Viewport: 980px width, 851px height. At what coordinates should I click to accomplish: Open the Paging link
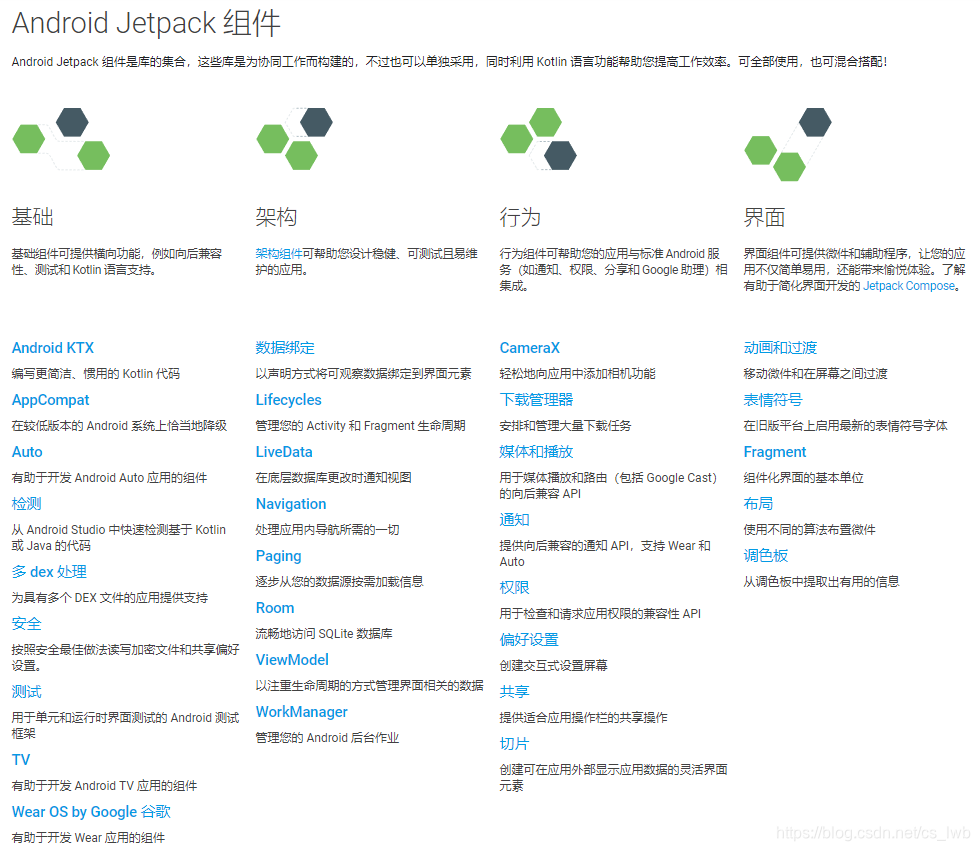pos(279,556)
